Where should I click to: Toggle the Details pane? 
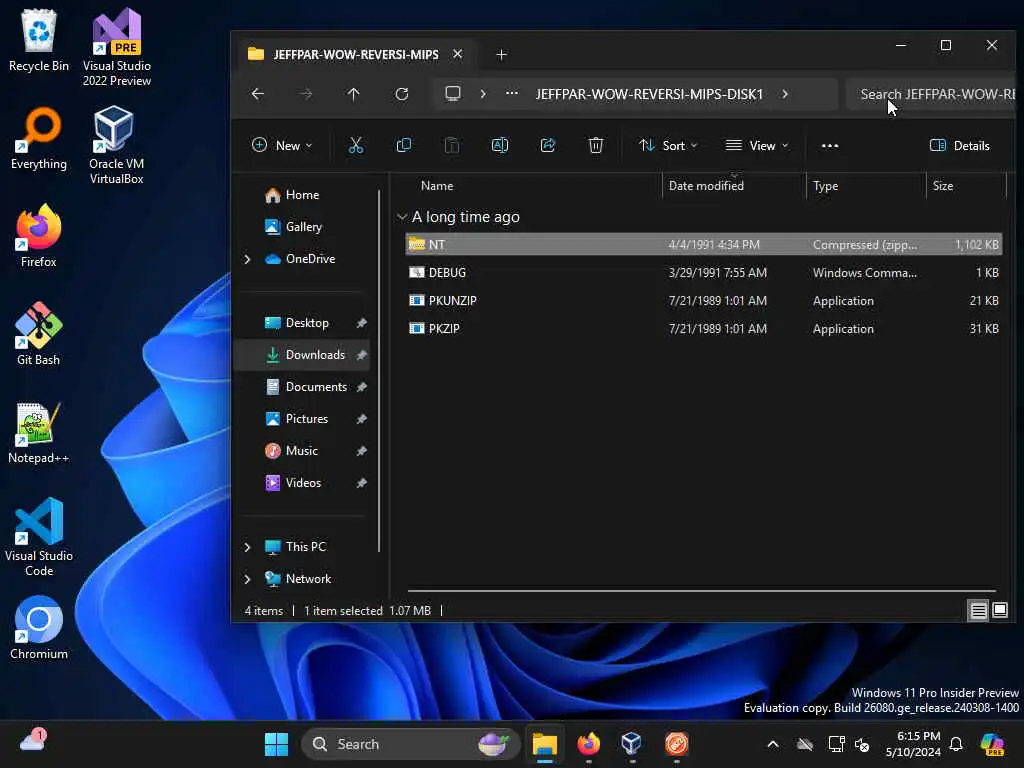coord(959,146)
